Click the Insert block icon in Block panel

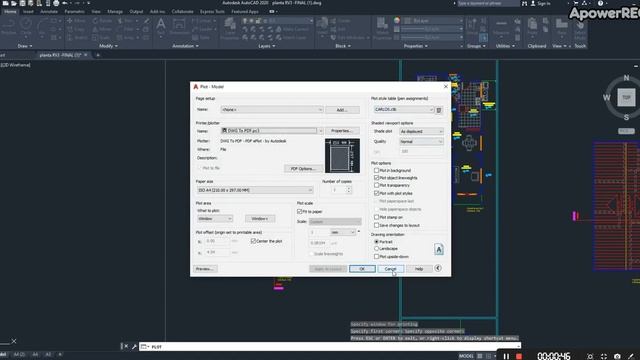tap(322, 26)
